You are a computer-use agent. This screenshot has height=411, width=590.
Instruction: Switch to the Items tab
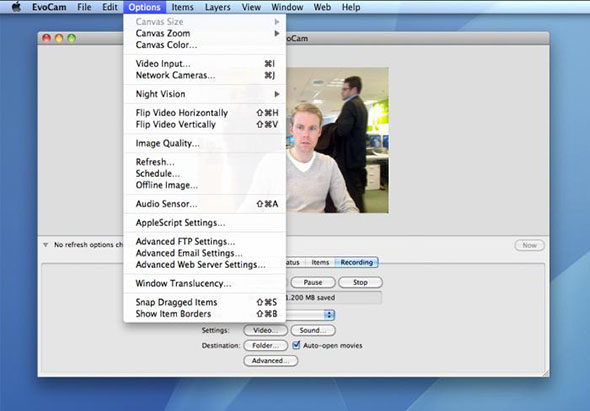[x=320, y=262]
